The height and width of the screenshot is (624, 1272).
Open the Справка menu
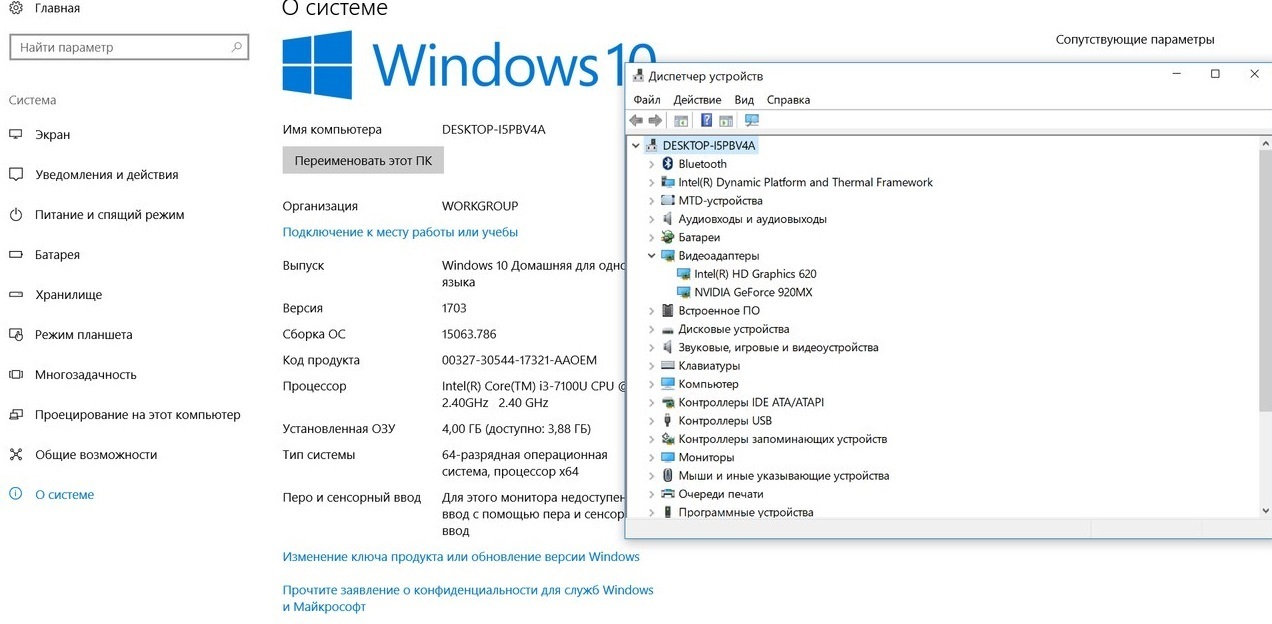point(788,100)
